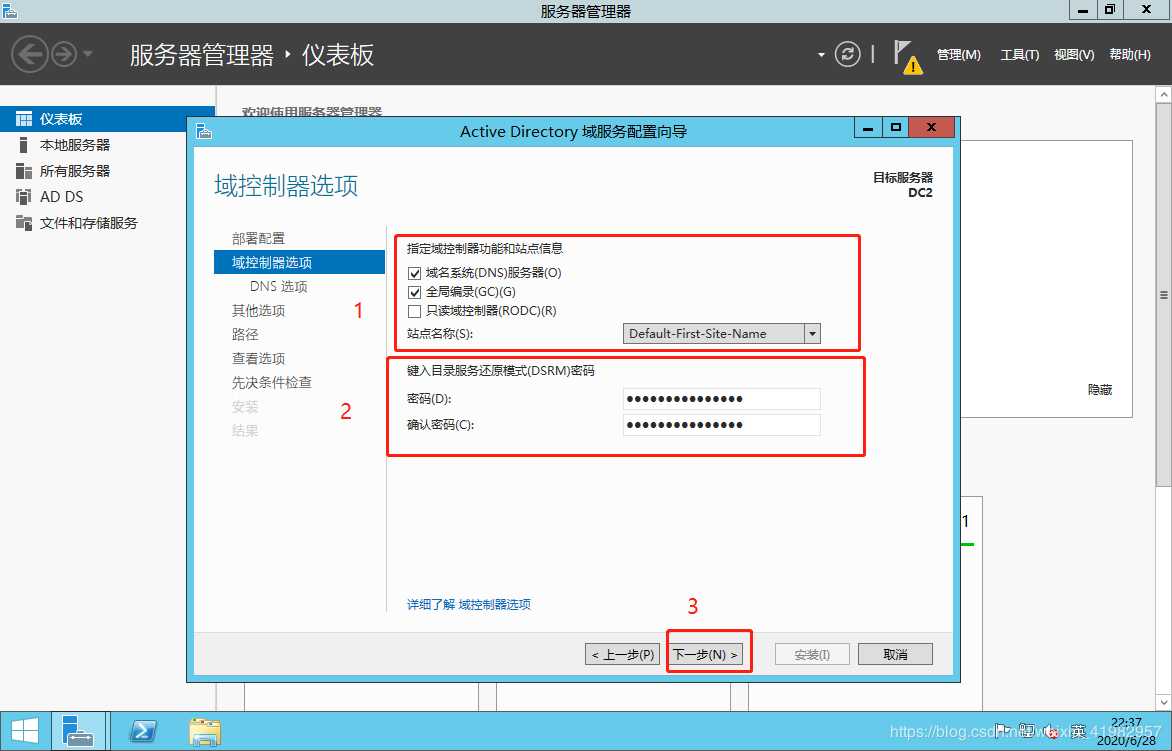Viewport: 1172px width, 751px height.
Task: Click the Server Manager title bar icon
Action: (10, 10)
